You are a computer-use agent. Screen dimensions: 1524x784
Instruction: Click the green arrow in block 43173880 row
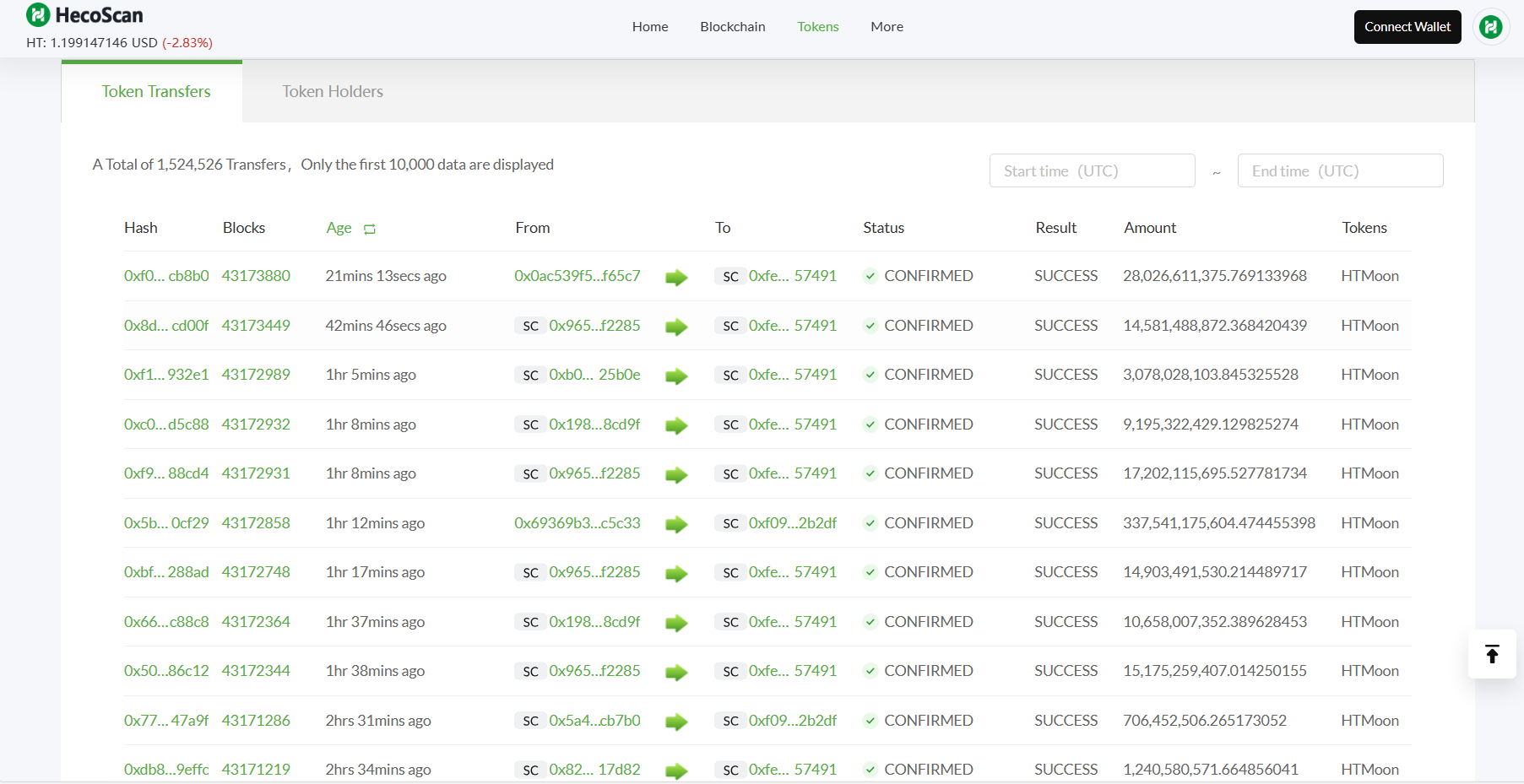click(x=676, y=278)
